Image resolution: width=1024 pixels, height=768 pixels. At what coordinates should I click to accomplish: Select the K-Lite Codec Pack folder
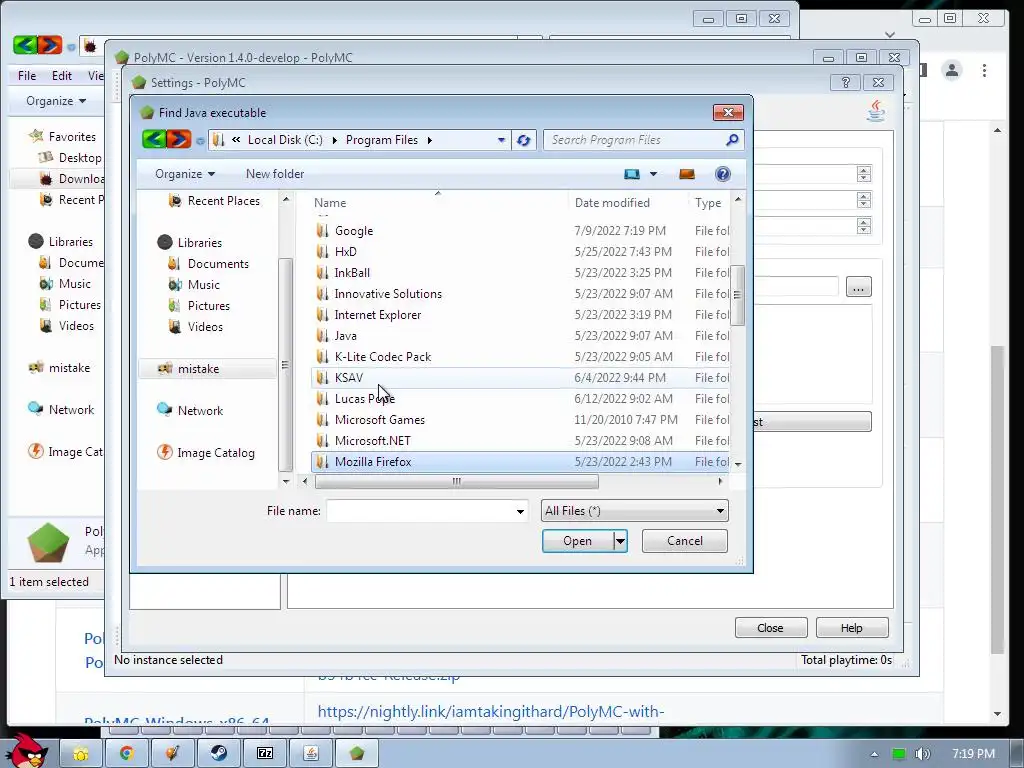pos(383,357)
